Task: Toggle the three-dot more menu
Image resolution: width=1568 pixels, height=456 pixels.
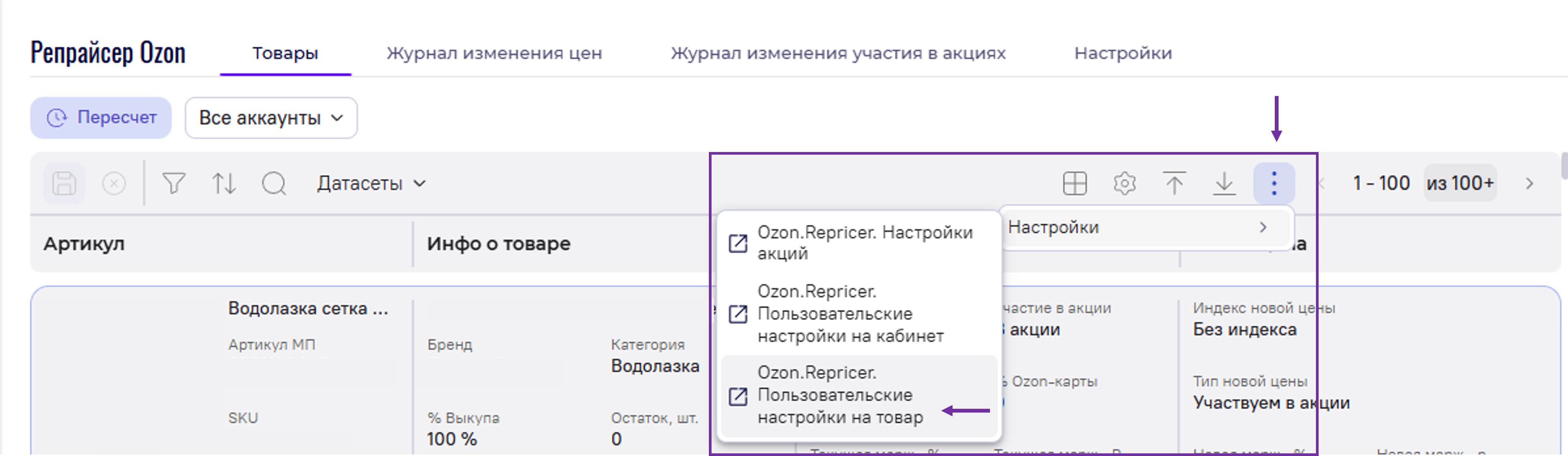Action: tap(1273, 183)
